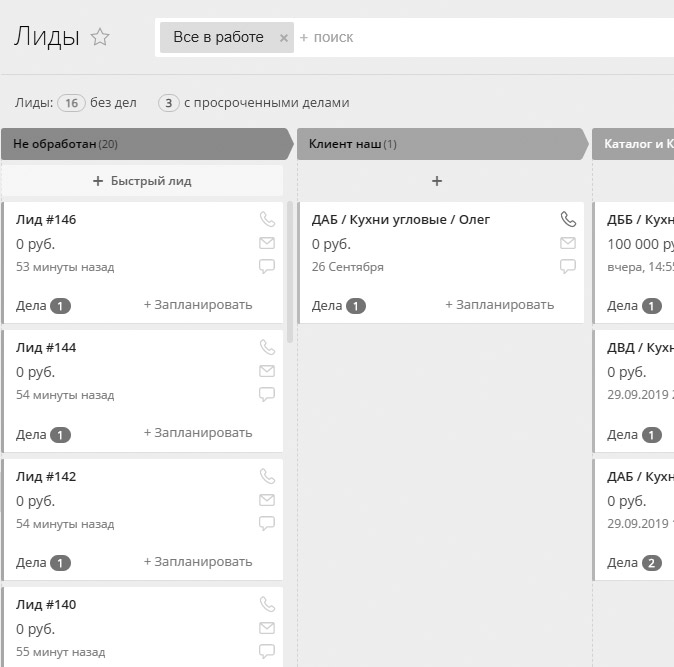Click the phone icon on Лид #142
This screenshot has width=674, height=667.
[267, 476]
